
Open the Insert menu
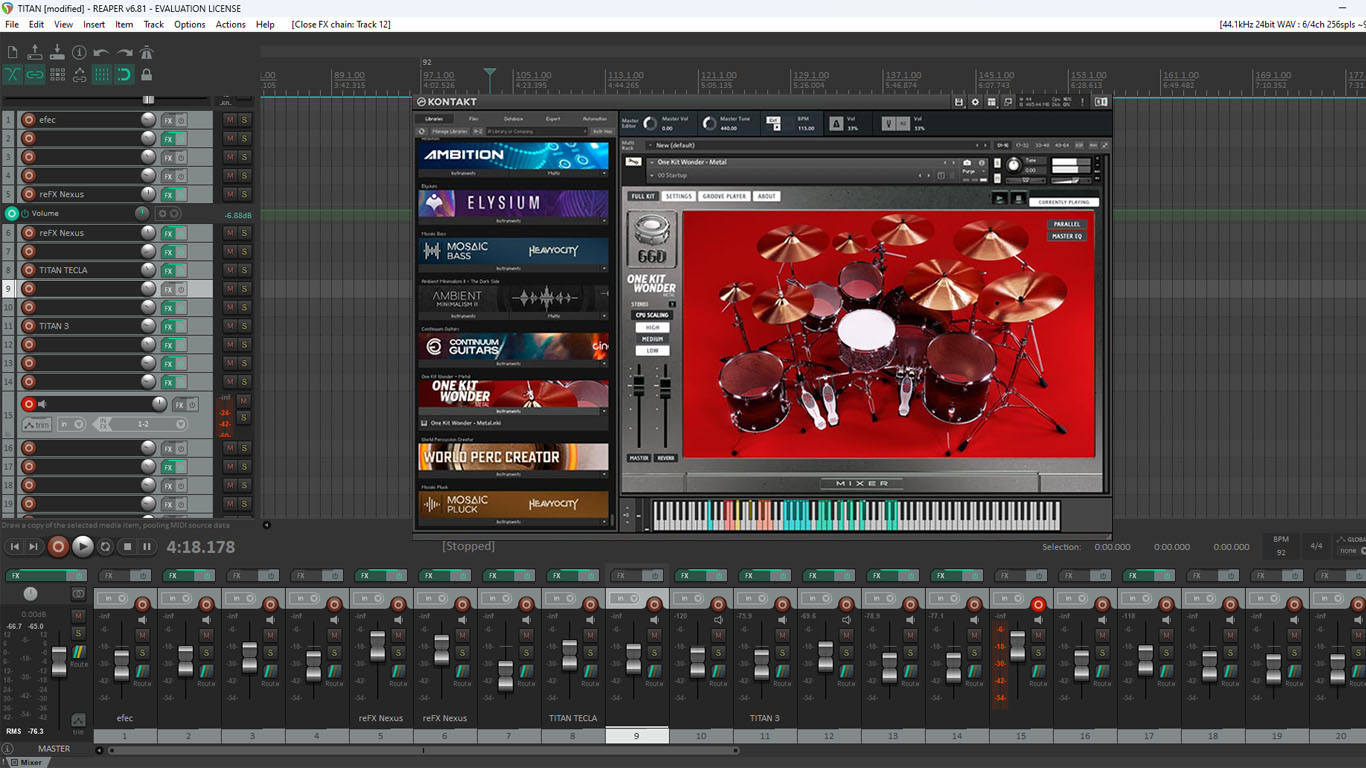pyautogui.click(x=94, y=24)
